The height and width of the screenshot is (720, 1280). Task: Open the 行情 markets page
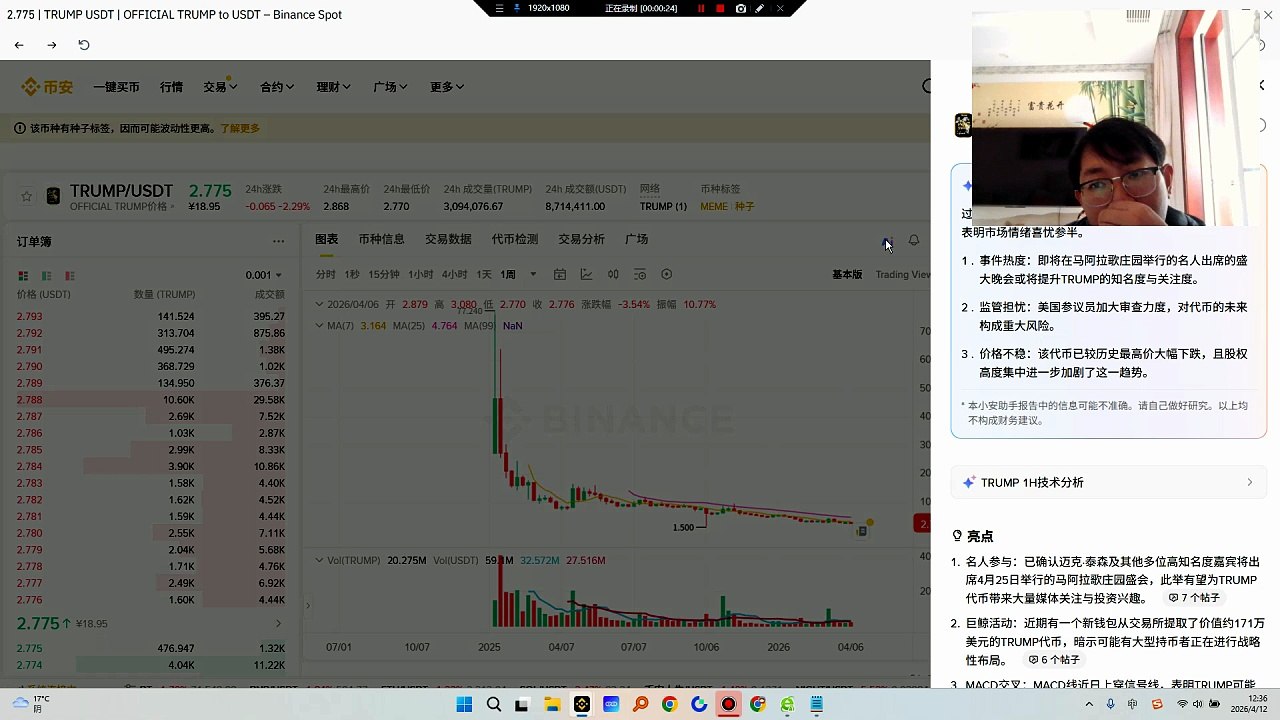171,87
